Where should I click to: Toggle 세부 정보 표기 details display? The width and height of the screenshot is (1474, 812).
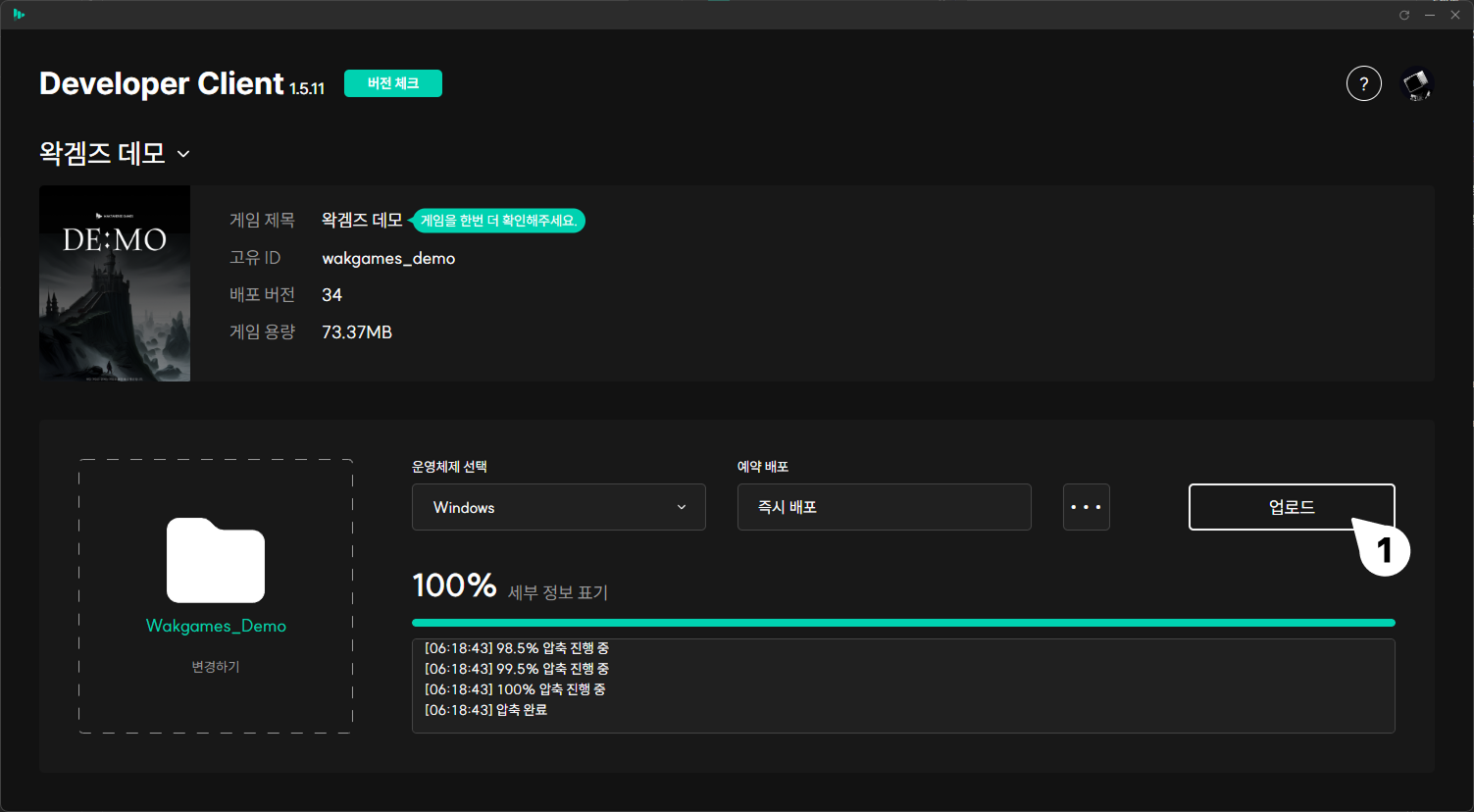tap(558, 592)
